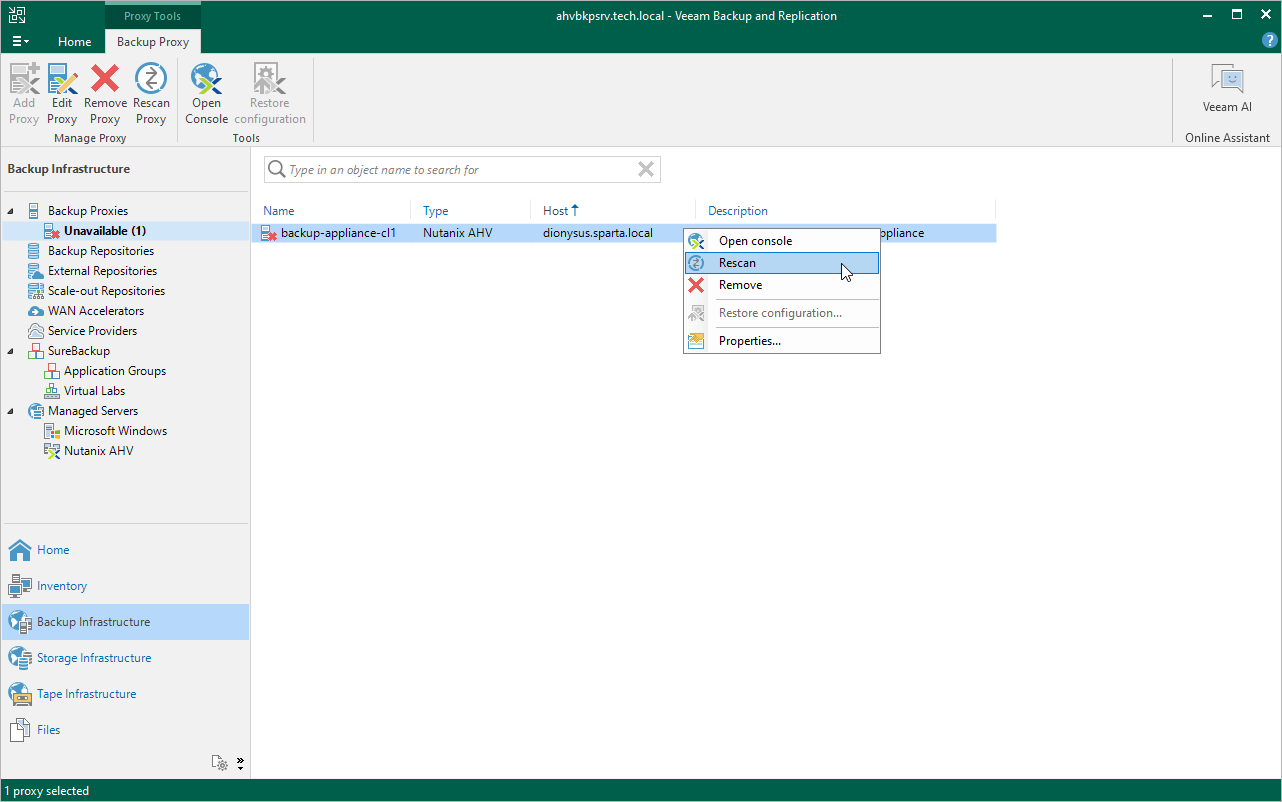The width and height of the screenshot is (1282, 802).
Task: Open Microsoft Windows under Managed Servers
Action: pos(116,431)
